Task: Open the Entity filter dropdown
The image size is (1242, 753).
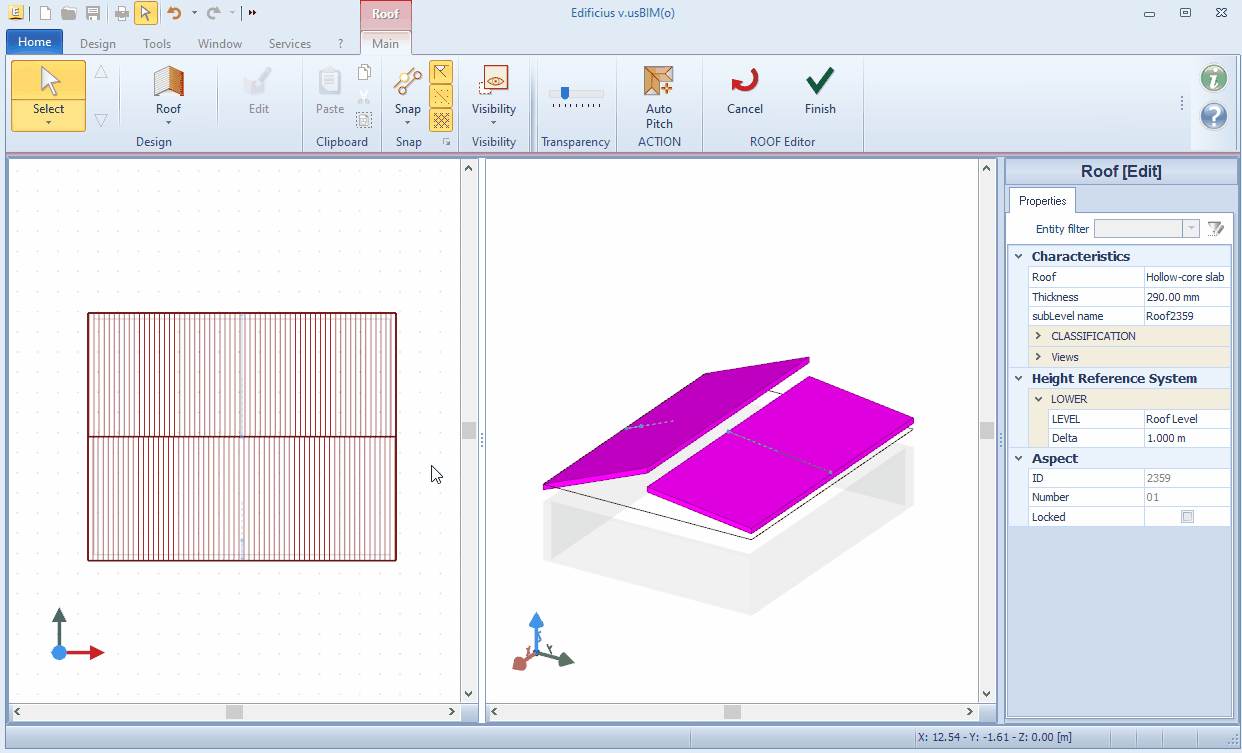Action: click(1191, 229)
